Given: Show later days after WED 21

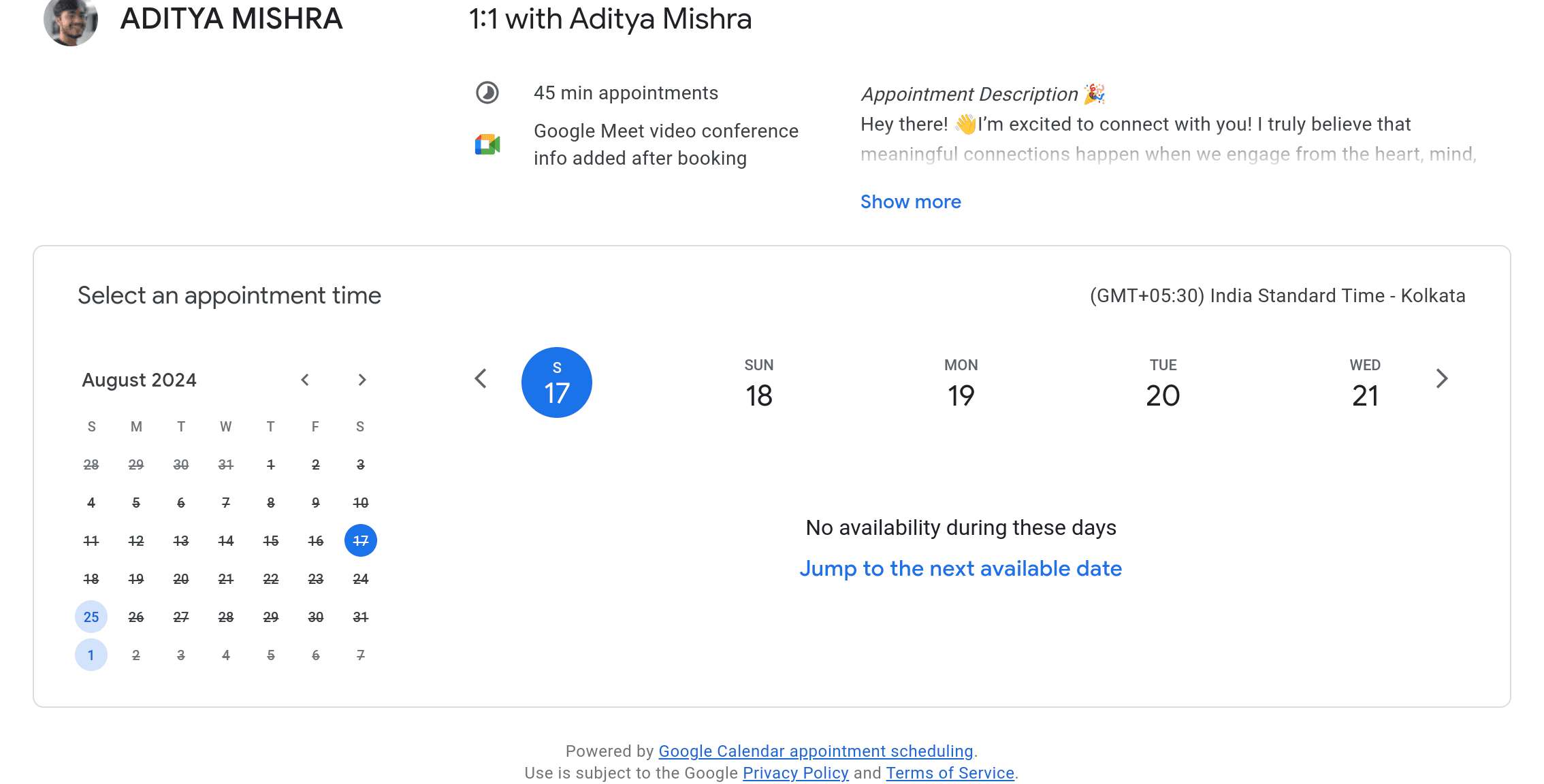Looking at the screenshot, I should (1442, 378).
